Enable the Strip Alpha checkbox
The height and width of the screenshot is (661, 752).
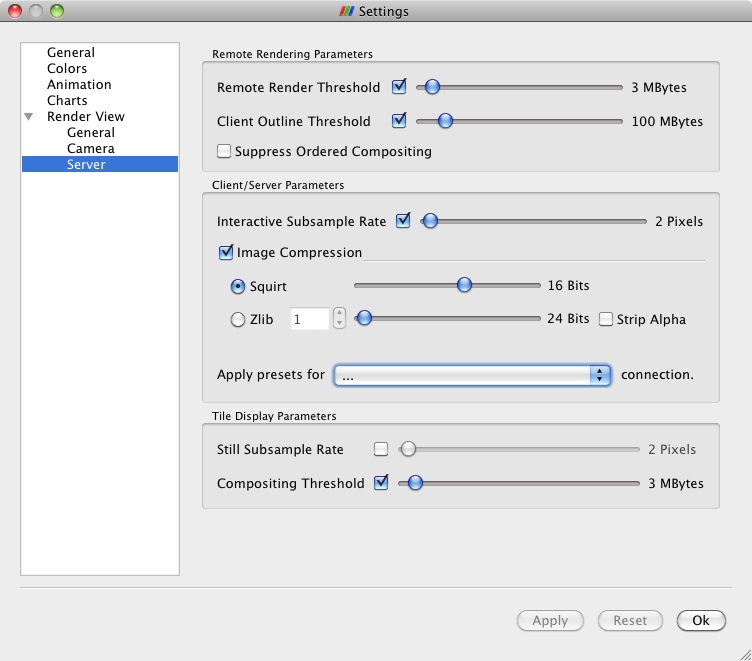point(606,319)
